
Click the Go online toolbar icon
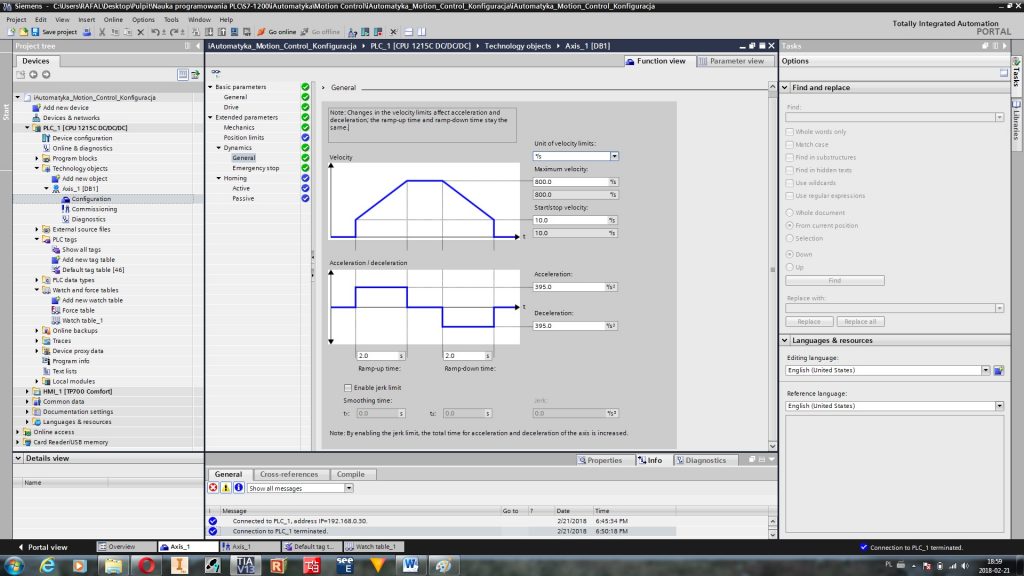click(277, 31)
